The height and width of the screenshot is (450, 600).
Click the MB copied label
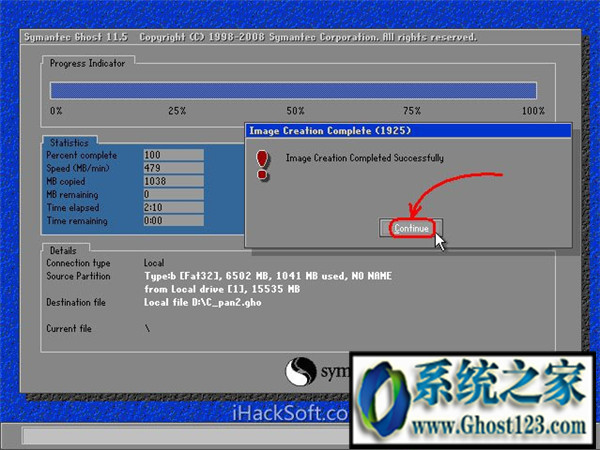[66, 182]
